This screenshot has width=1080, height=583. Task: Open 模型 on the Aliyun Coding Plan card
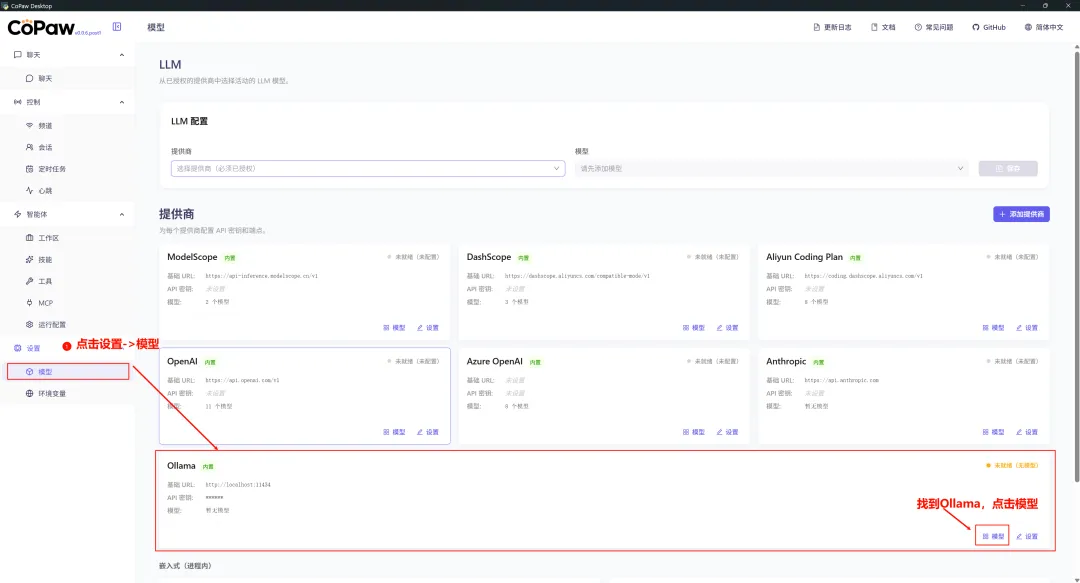993,328
